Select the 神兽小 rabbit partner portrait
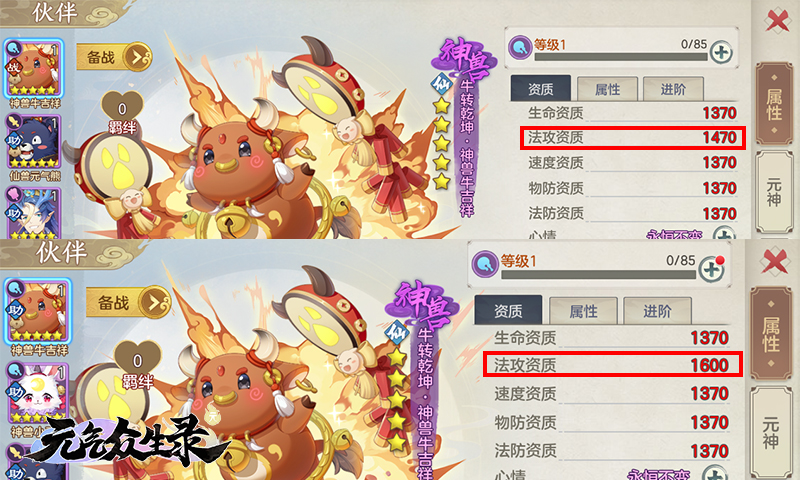The image size is (800, 480). click(37, 393)
